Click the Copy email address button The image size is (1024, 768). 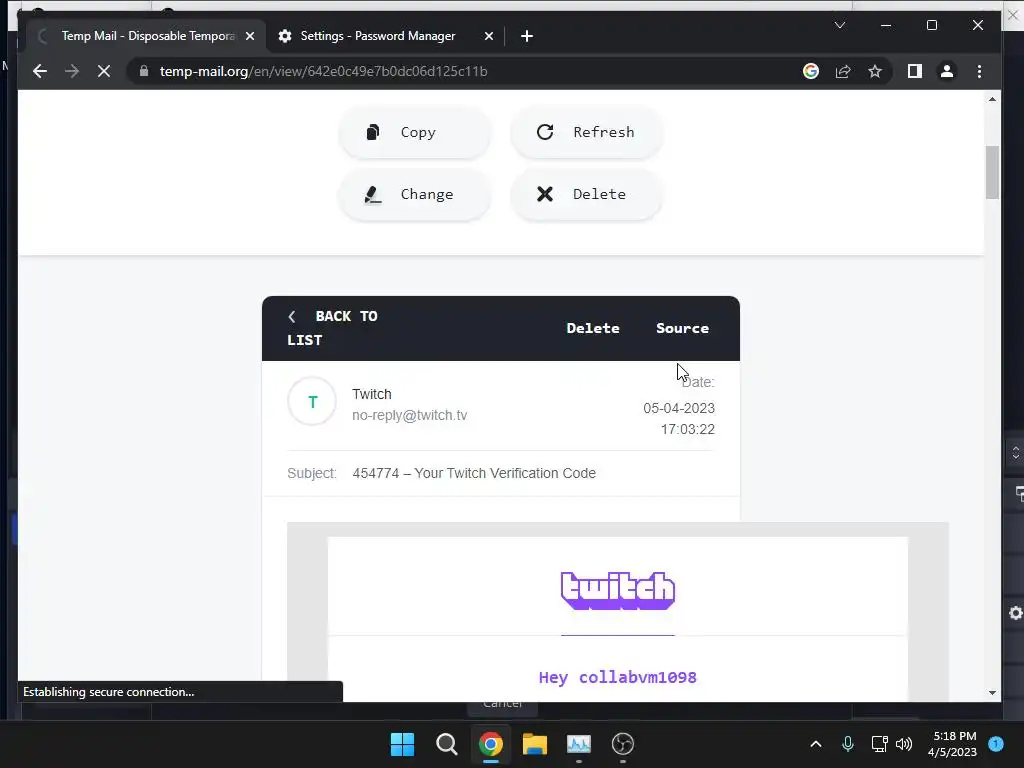pos(415,132)
